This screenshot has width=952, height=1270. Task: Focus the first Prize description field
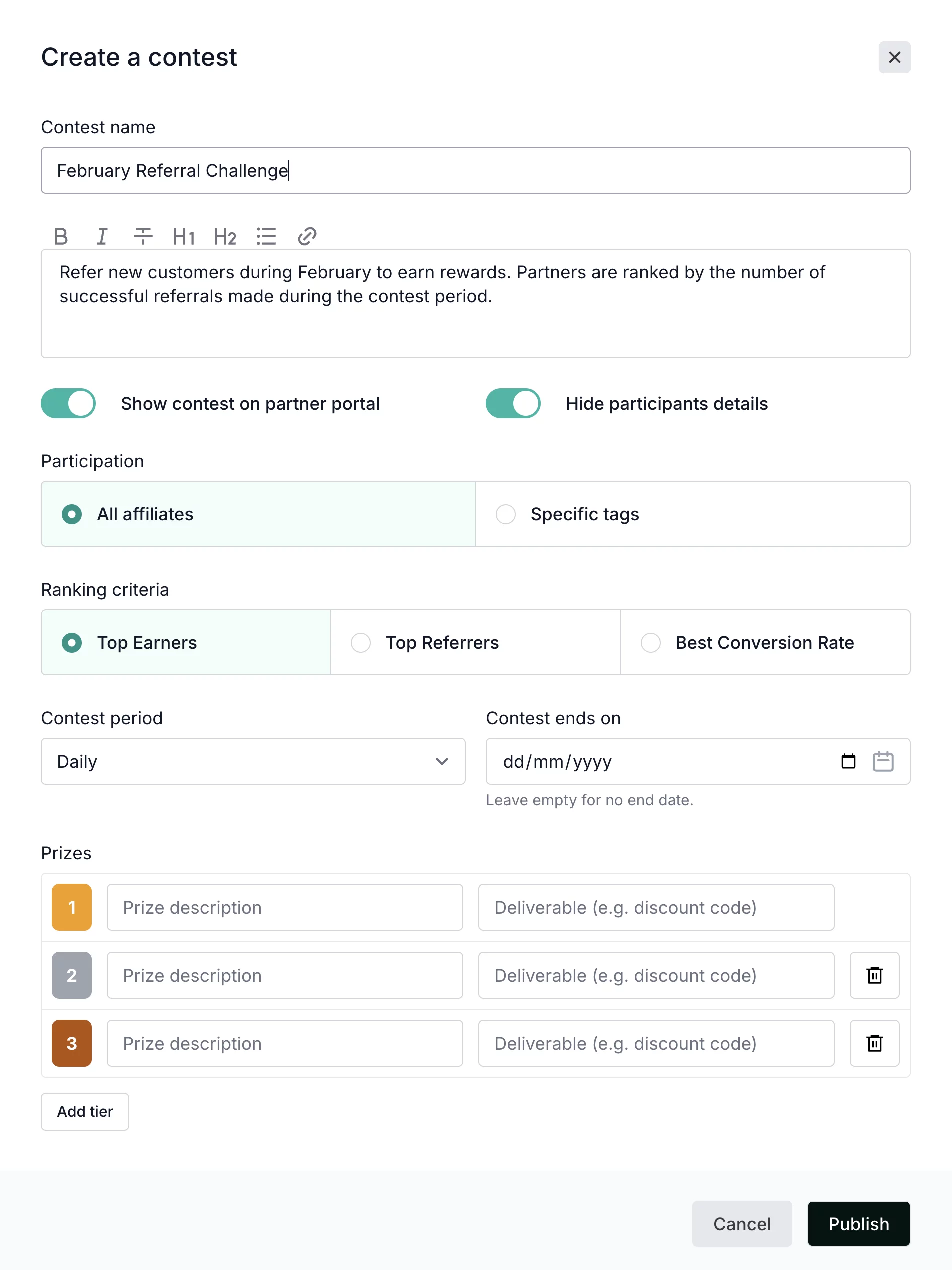pyautogui.click(x=285, y=907)
